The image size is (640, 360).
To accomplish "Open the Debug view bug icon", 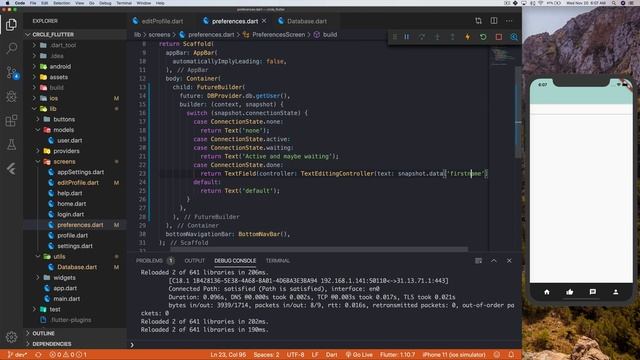I will (11, 96).
